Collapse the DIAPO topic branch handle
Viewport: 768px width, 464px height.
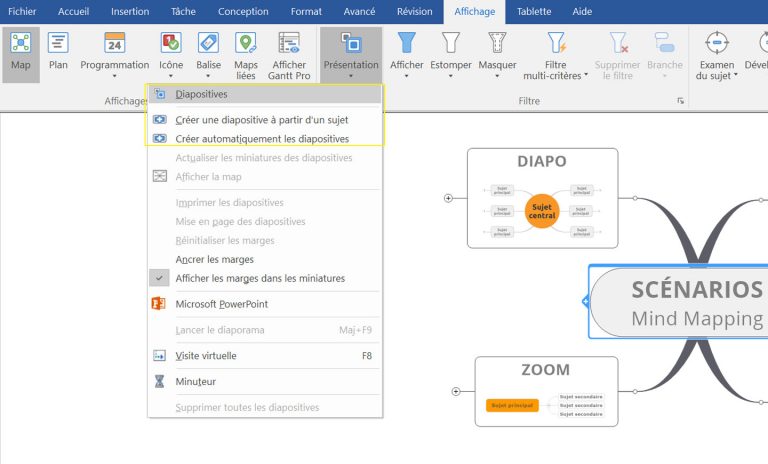point(448,198)
